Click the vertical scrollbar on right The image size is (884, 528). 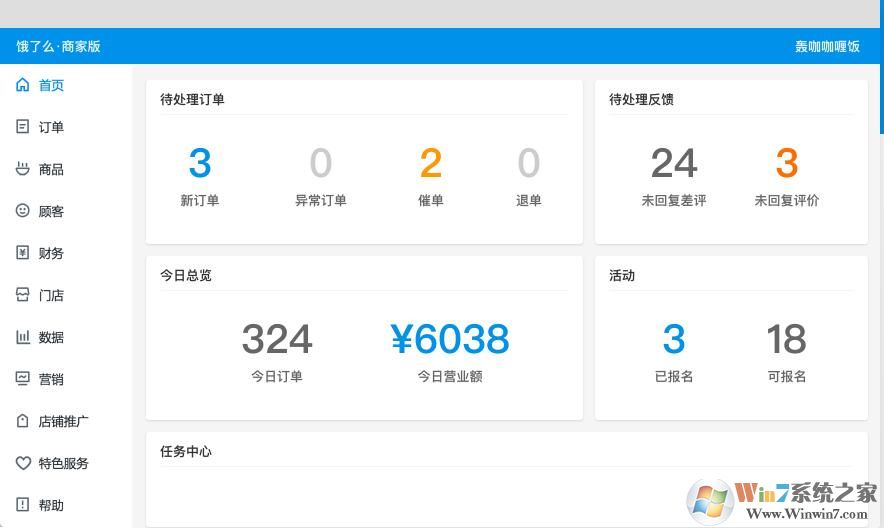880,100
